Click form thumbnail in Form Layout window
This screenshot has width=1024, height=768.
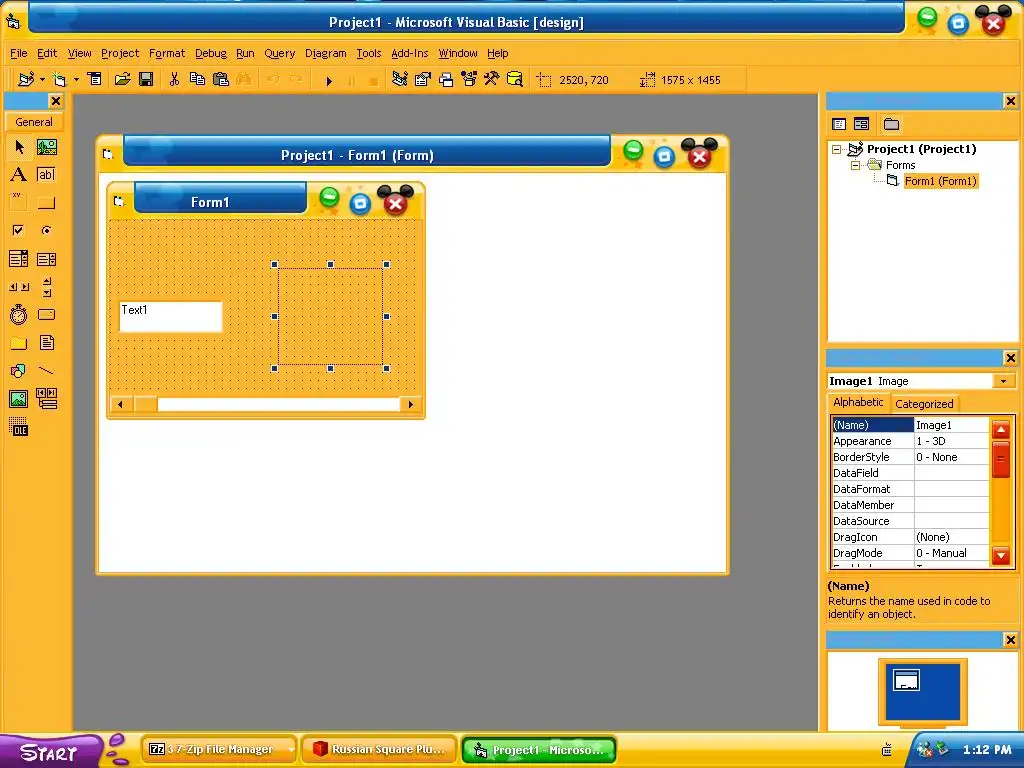pos(906,680)
